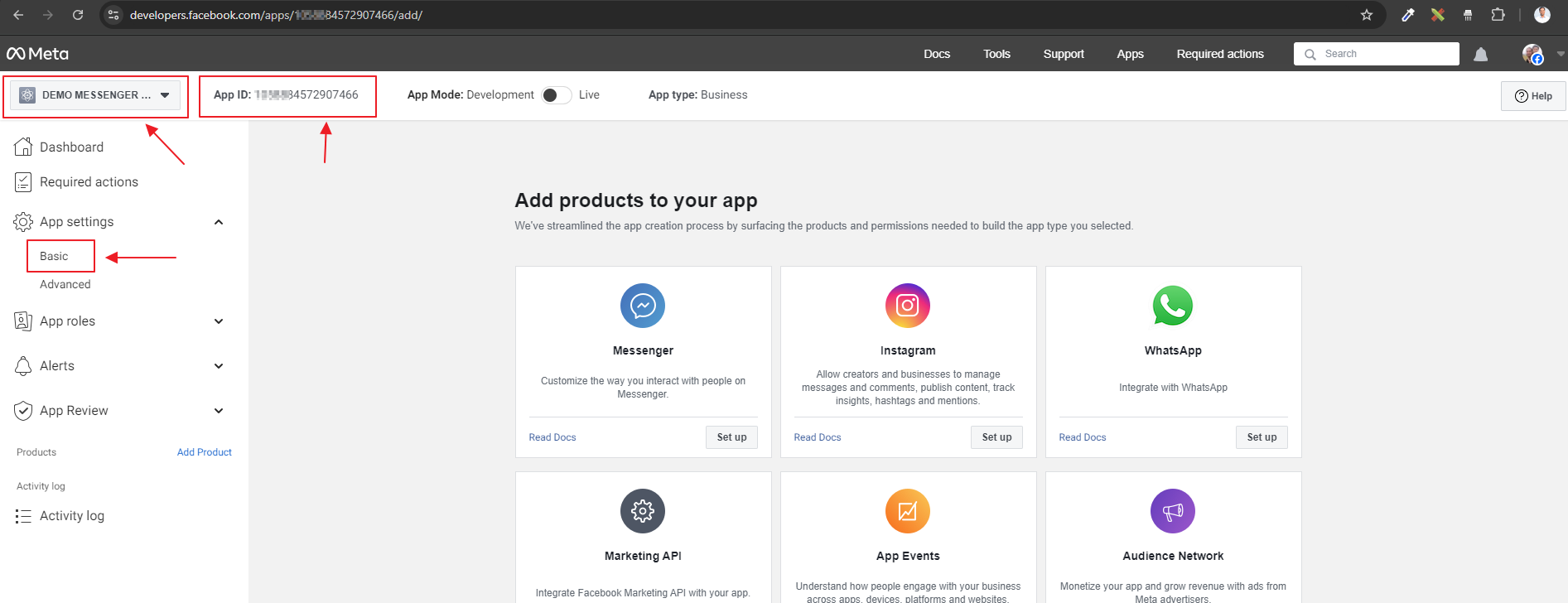This screenshot has width=1568, height=603.
Task: Open the account dropdown arrow beside avatar
Action: click(1561, 54)
